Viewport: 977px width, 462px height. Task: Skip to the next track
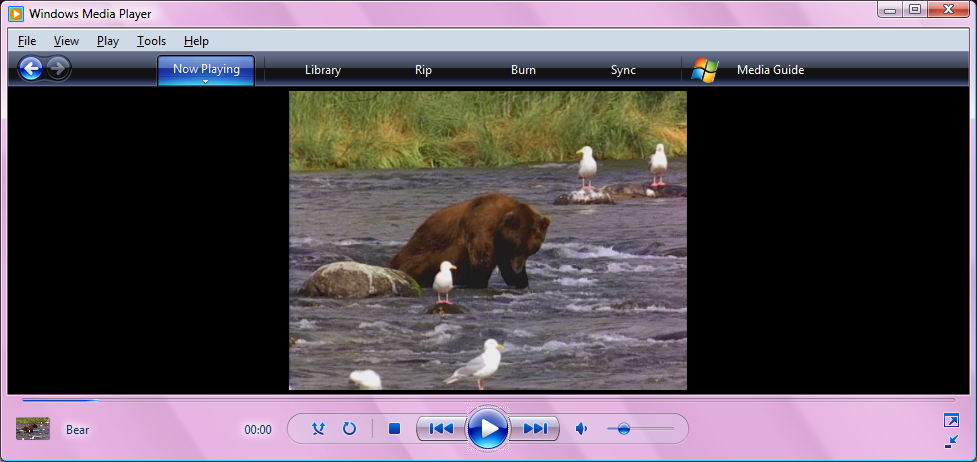pyautogui.click(x=536, y=429)
